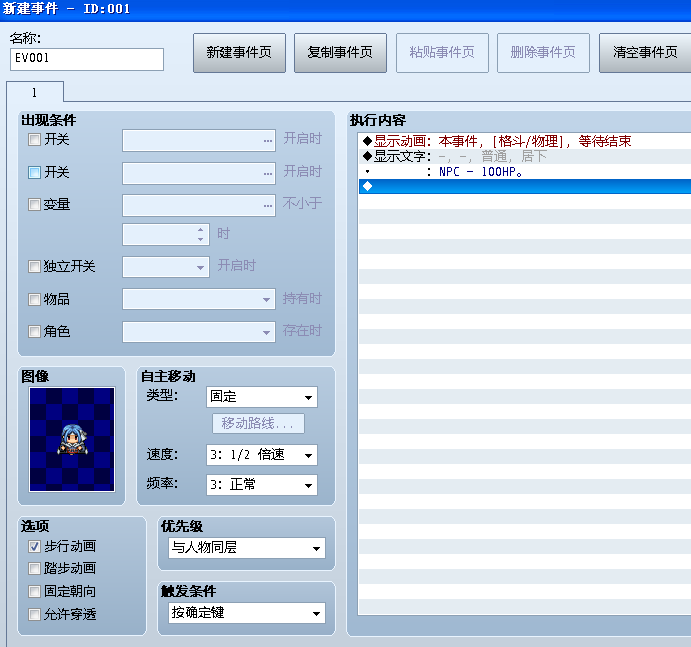Click the 复制事件页 button
This screenshot has width=691, height=647.
click(340, 53)
